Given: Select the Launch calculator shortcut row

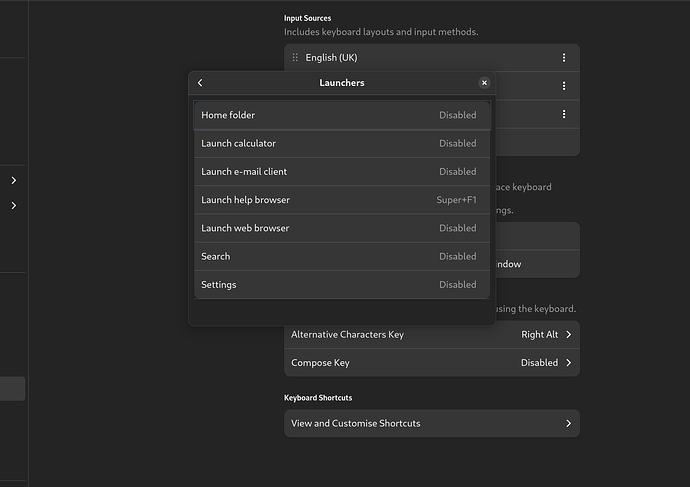Looking at the screenshot, I should tap(341, 144).
